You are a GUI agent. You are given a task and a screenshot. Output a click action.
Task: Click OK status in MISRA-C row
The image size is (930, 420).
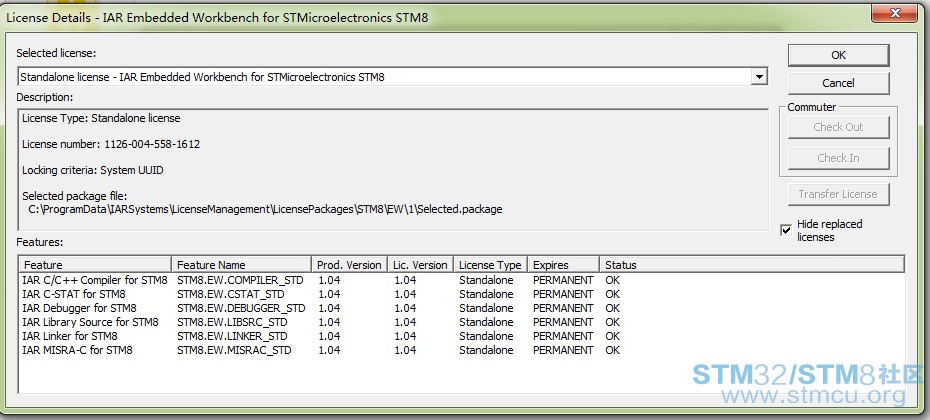[x=613, y=351]
